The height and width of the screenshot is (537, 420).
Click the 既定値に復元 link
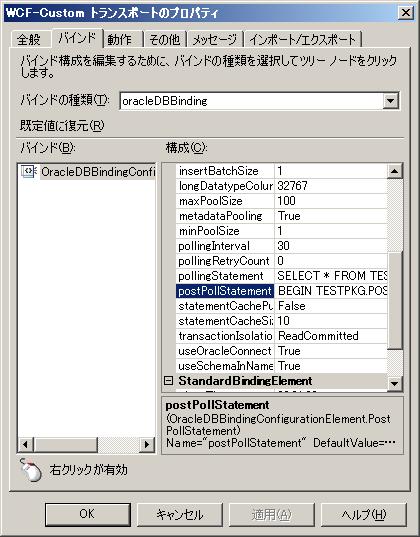point(62,126)
